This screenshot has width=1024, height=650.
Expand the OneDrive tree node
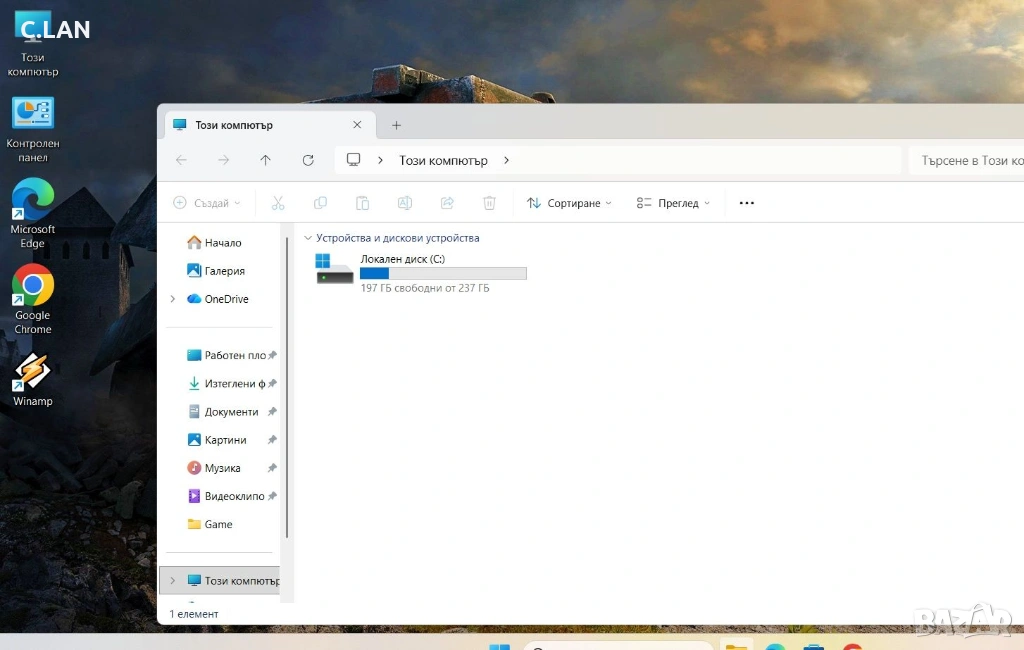click(172, 299)
